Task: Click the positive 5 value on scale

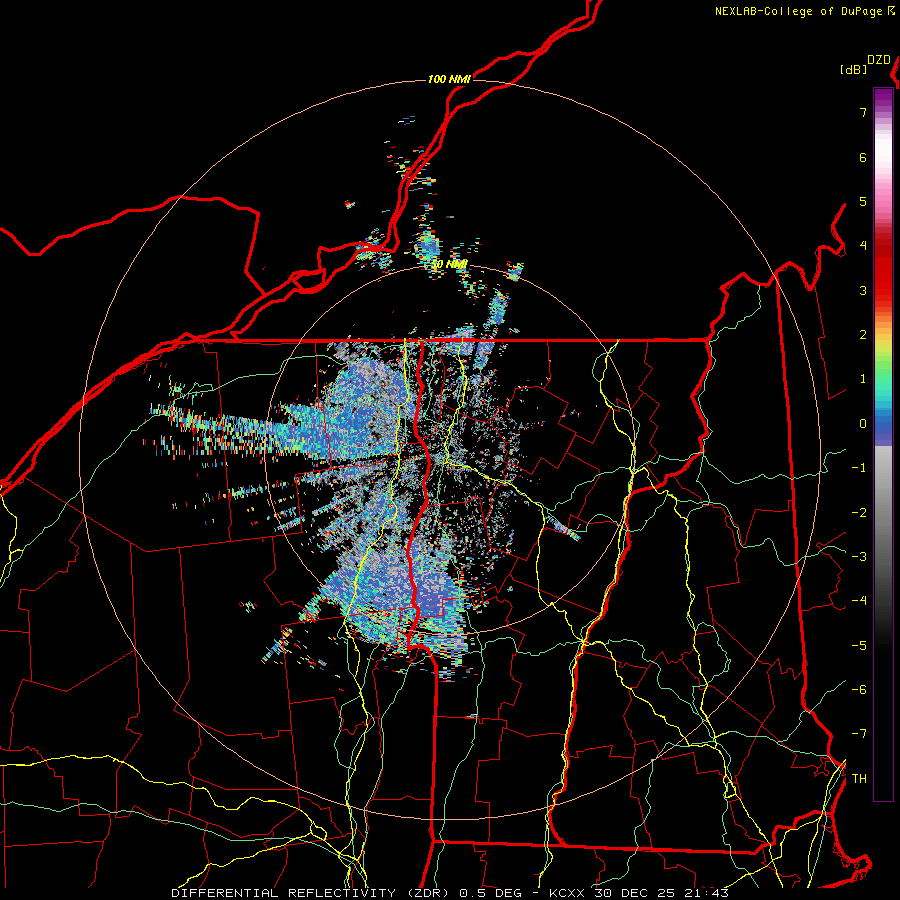Action: click(x=863, y=201)
